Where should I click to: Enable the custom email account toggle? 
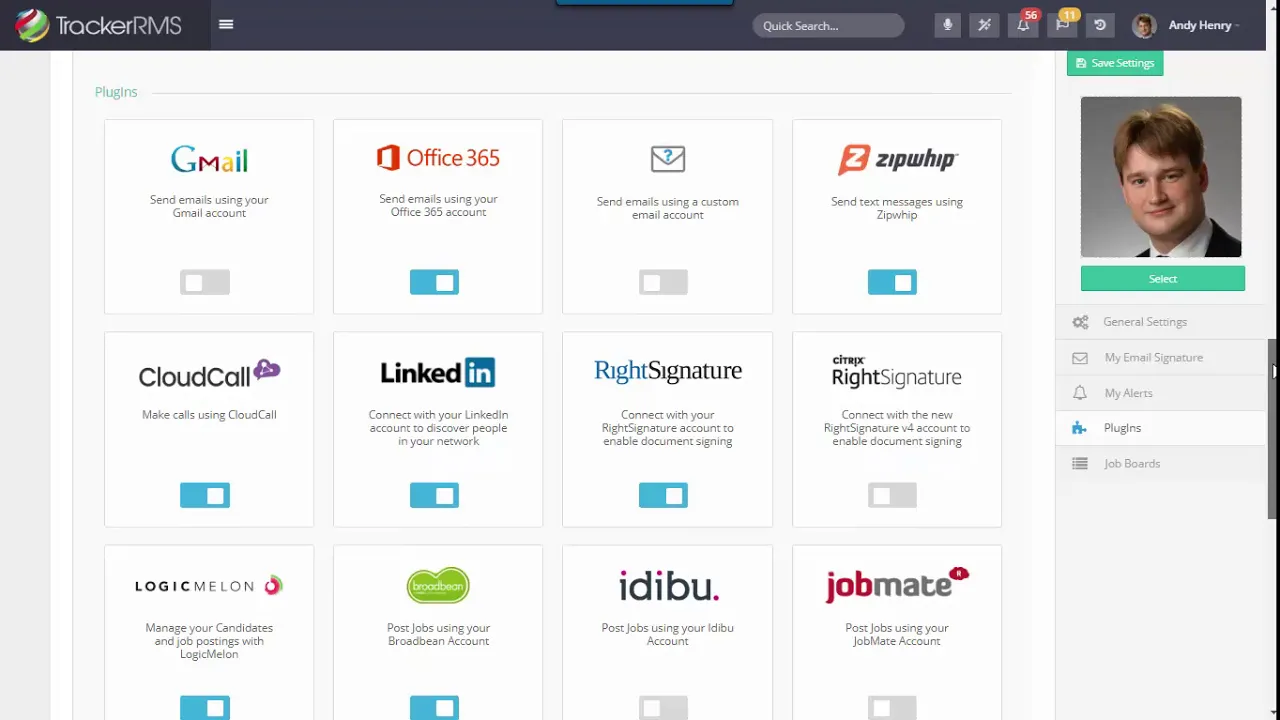point(663,283)
